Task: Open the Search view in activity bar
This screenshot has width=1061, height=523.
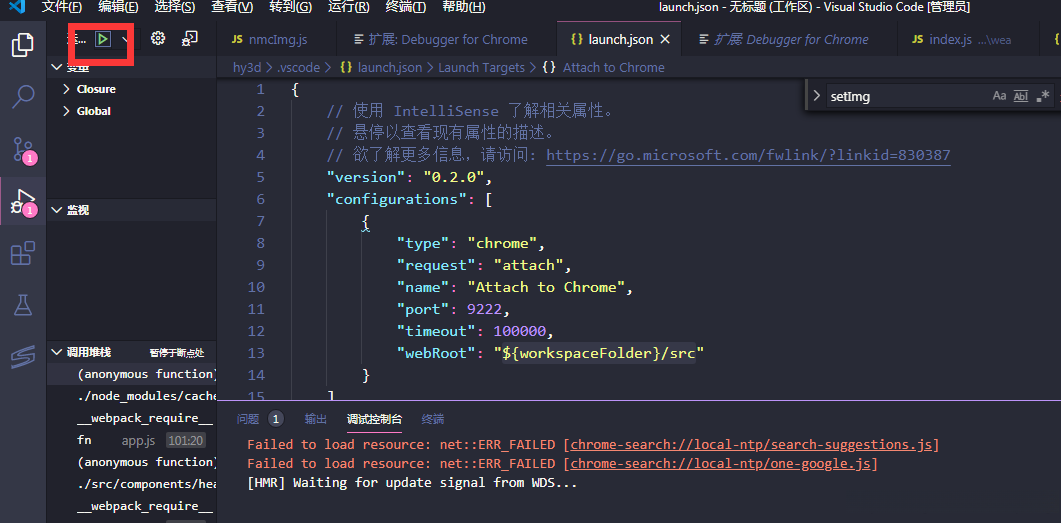Action: [22, 97]
